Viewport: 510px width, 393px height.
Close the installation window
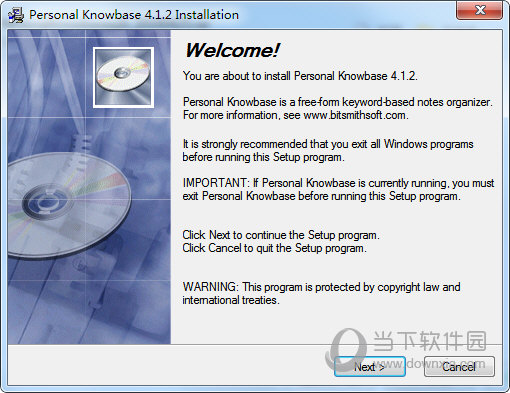point(480,10)
